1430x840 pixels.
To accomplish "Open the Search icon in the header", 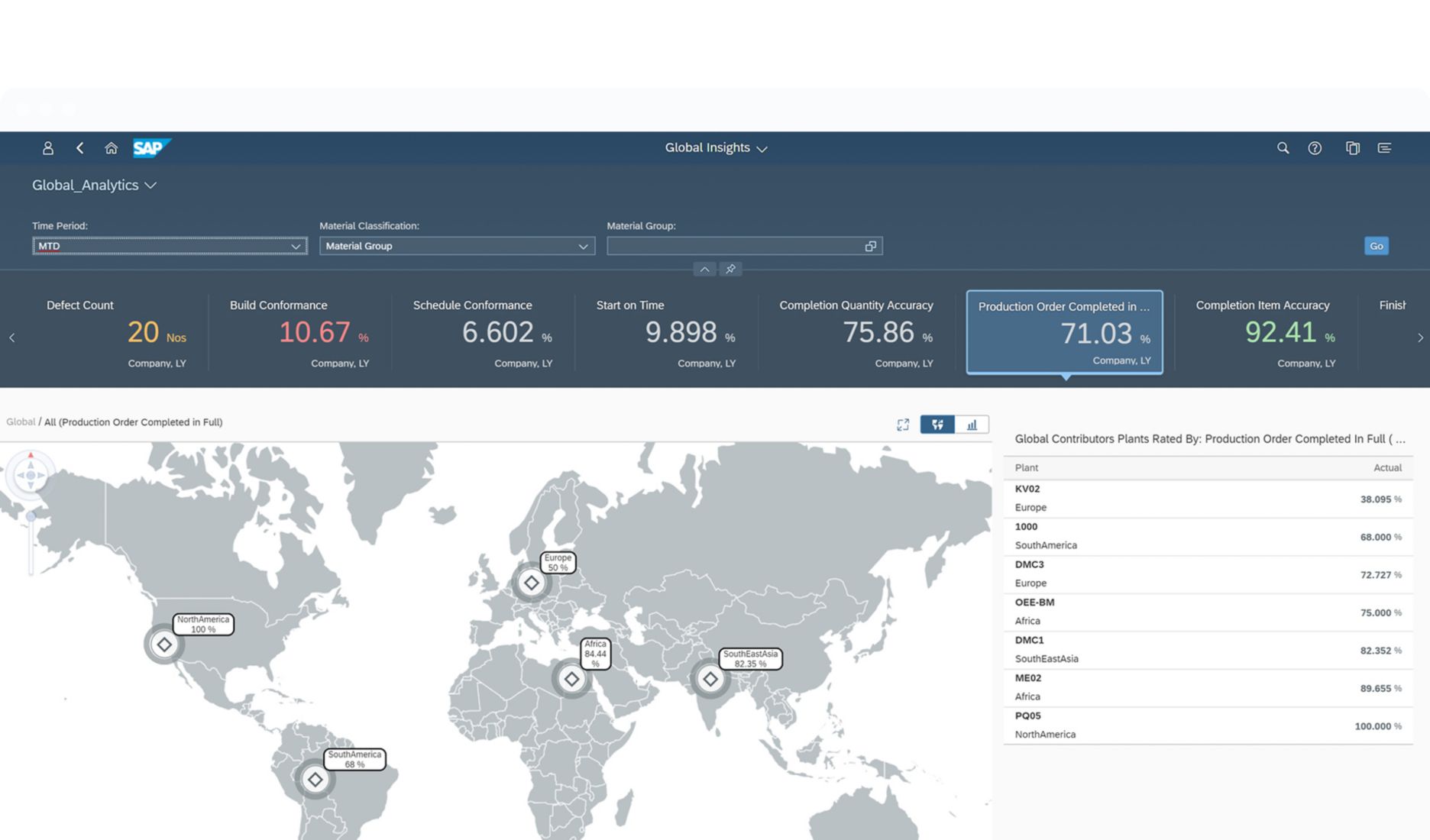I will coord(1283,148).
